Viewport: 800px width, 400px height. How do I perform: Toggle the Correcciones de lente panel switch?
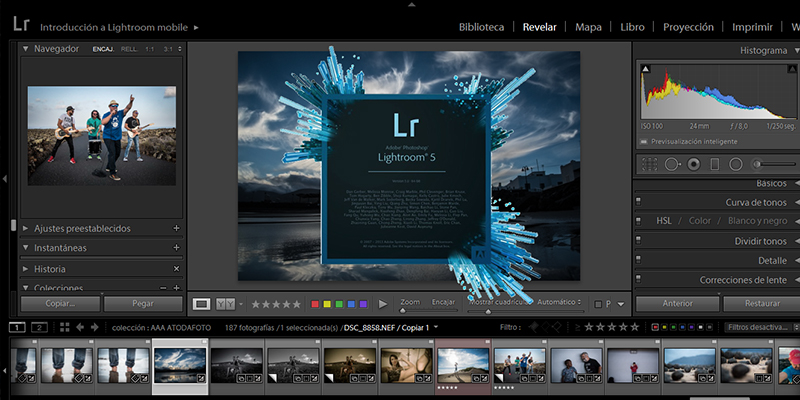coord(638,280)
